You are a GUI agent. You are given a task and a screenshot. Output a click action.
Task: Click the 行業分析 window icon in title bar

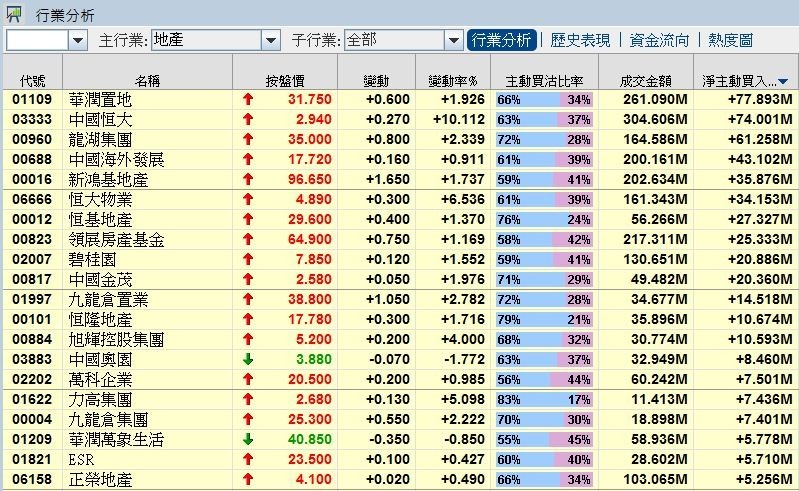click(x=14, y=14)
